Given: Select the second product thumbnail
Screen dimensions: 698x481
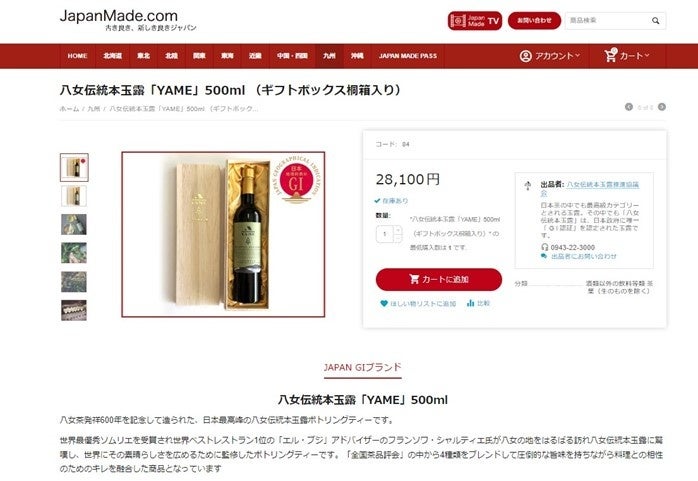Looking at the screenshot, I should tap(74, 196).
